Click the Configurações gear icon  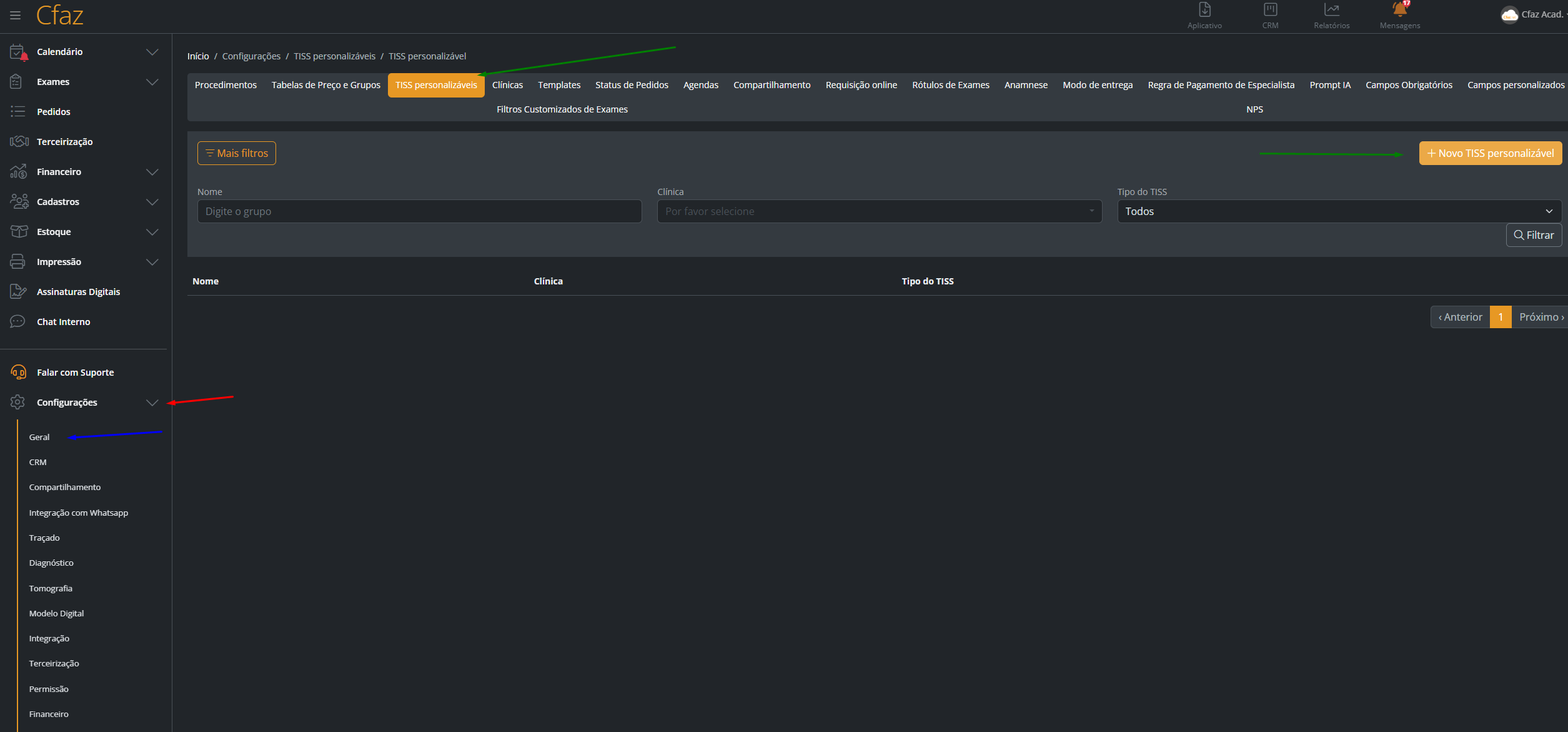pos(17,403)
